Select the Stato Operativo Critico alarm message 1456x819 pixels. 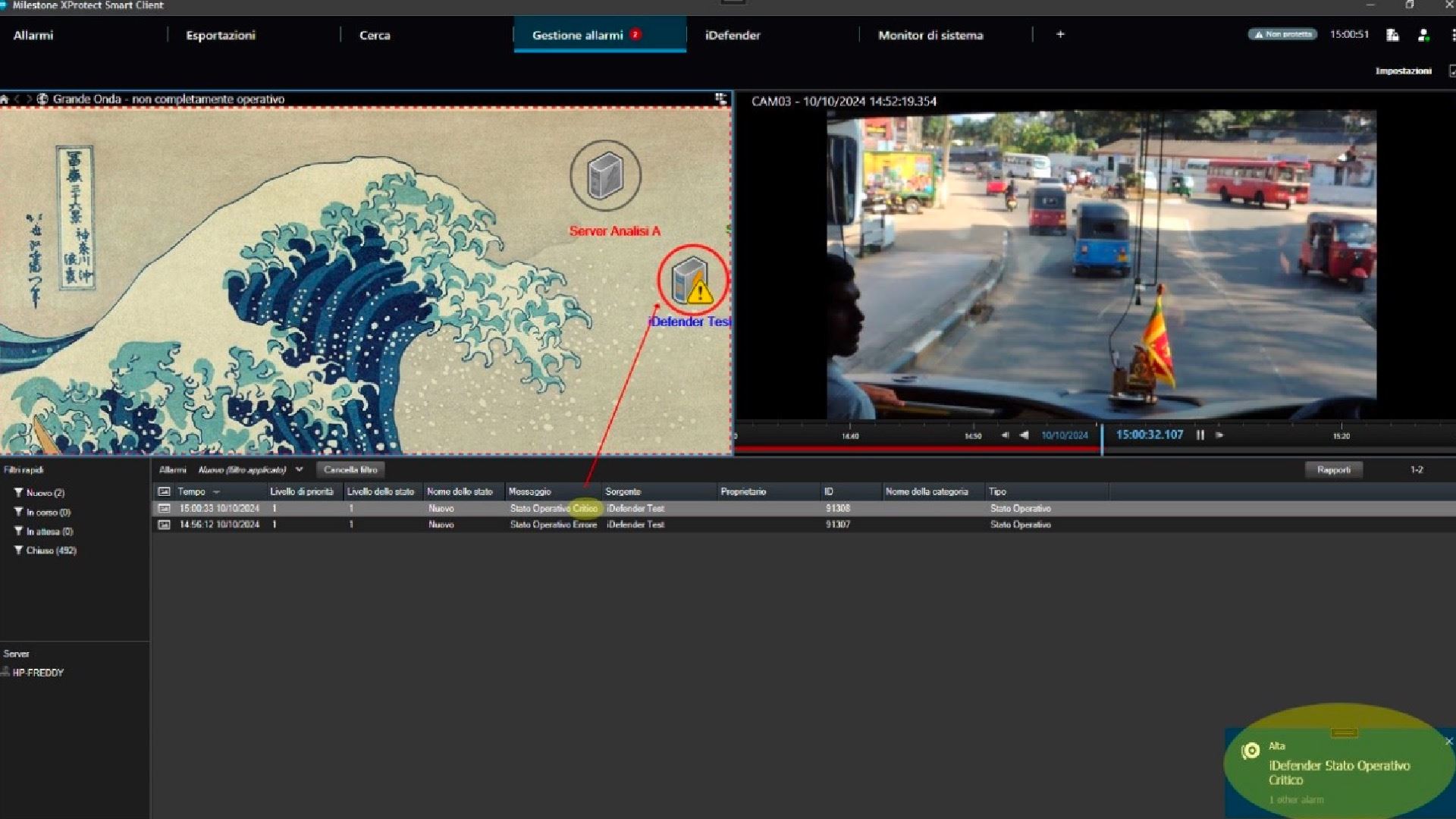554,509
